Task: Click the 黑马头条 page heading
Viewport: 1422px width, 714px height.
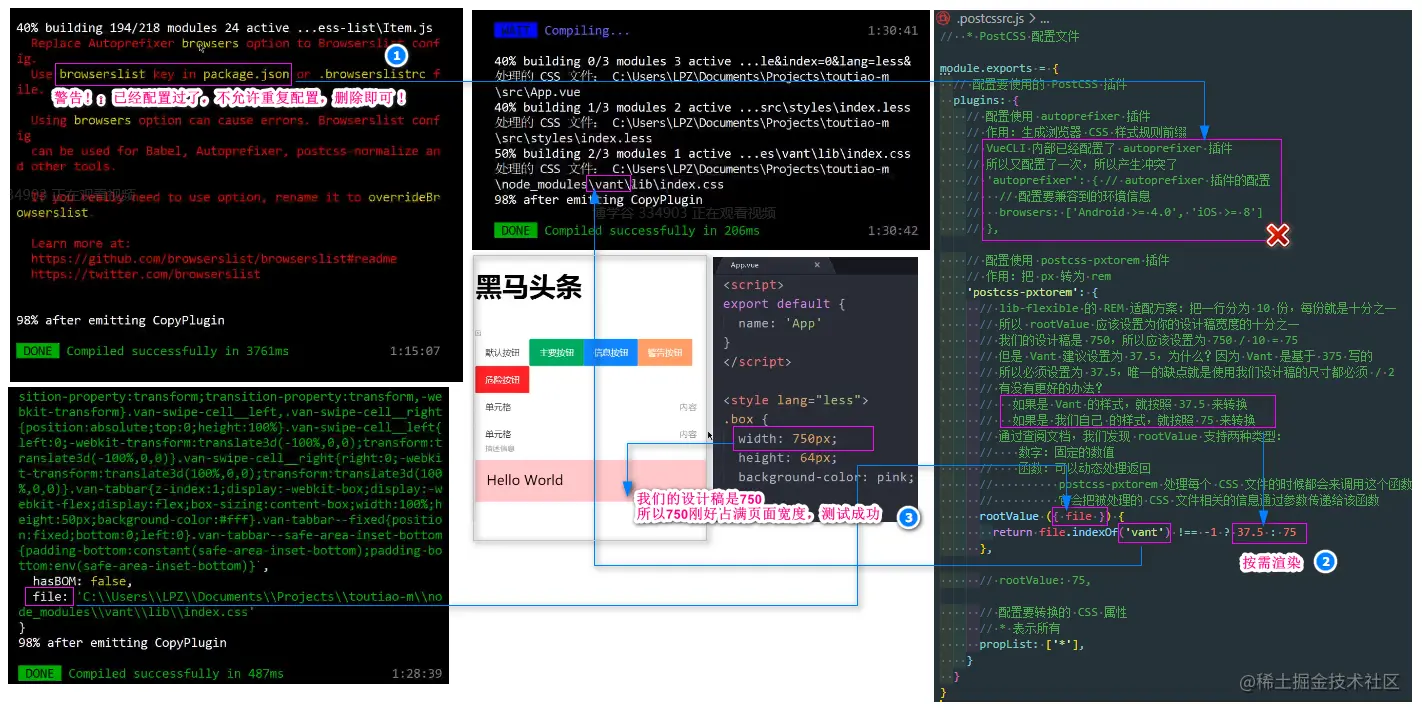Action: coord(528,288)
